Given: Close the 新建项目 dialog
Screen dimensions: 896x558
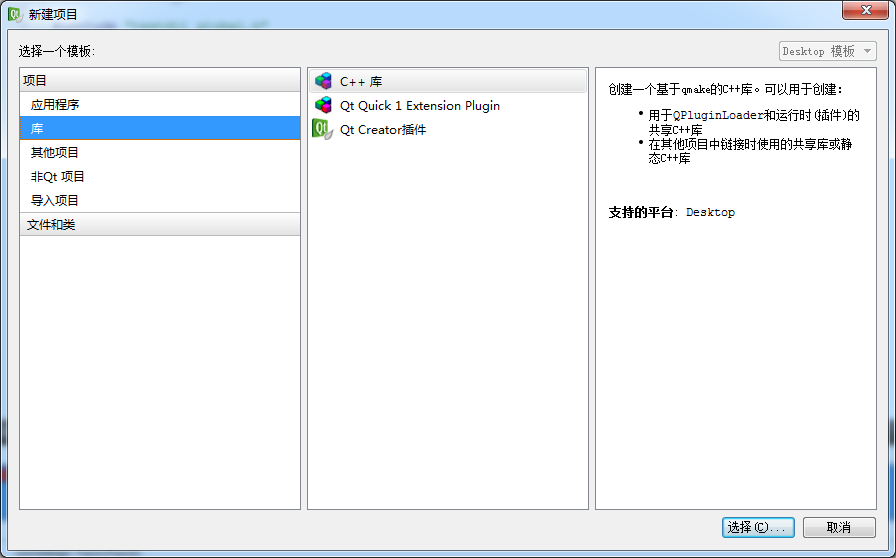Looking at the screenshot, I should pos(866,10).
